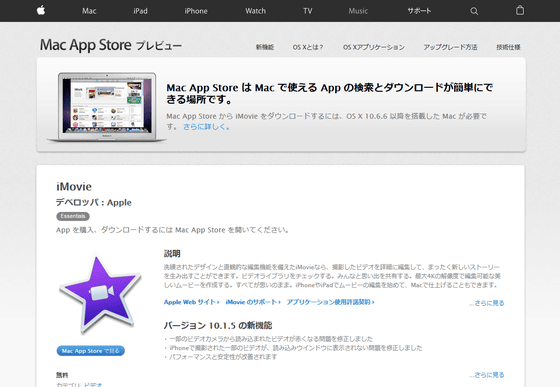Click the Mac App Store で見る button
The image size is (560, 387).
pos(91,351)
